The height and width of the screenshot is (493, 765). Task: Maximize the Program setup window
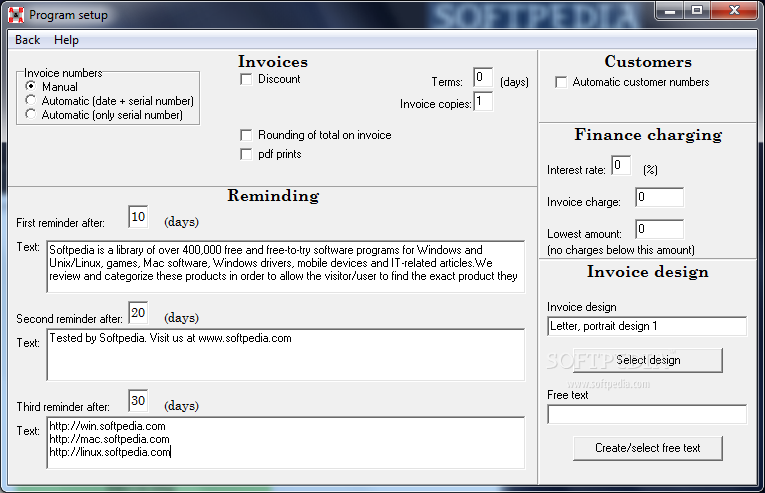tap(697, 11)
